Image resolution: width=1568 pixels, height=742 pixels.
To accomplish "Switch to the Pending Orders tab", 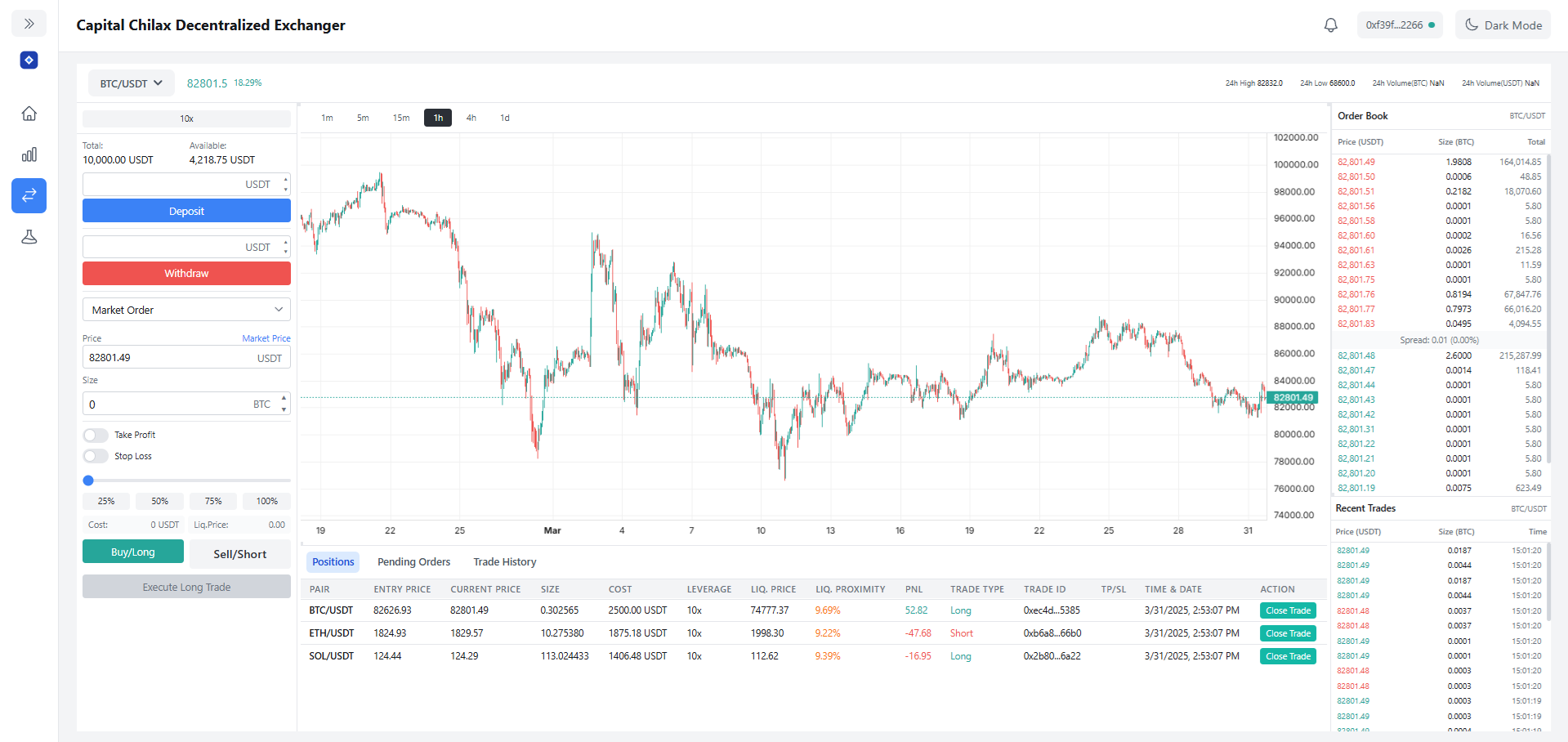I will coord(413,561).
